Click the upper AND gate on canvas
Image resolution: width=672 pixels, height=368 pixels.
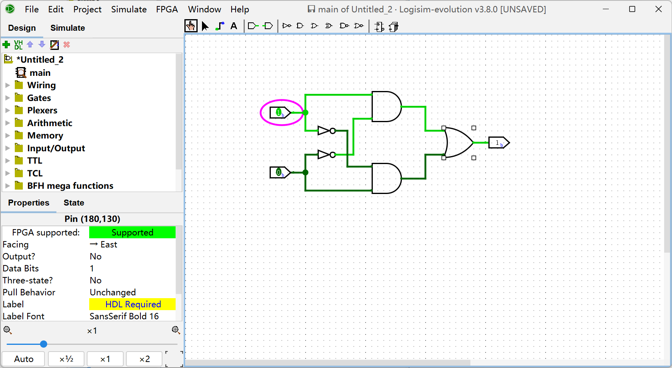pyautogui.click(x=386, y=106)
